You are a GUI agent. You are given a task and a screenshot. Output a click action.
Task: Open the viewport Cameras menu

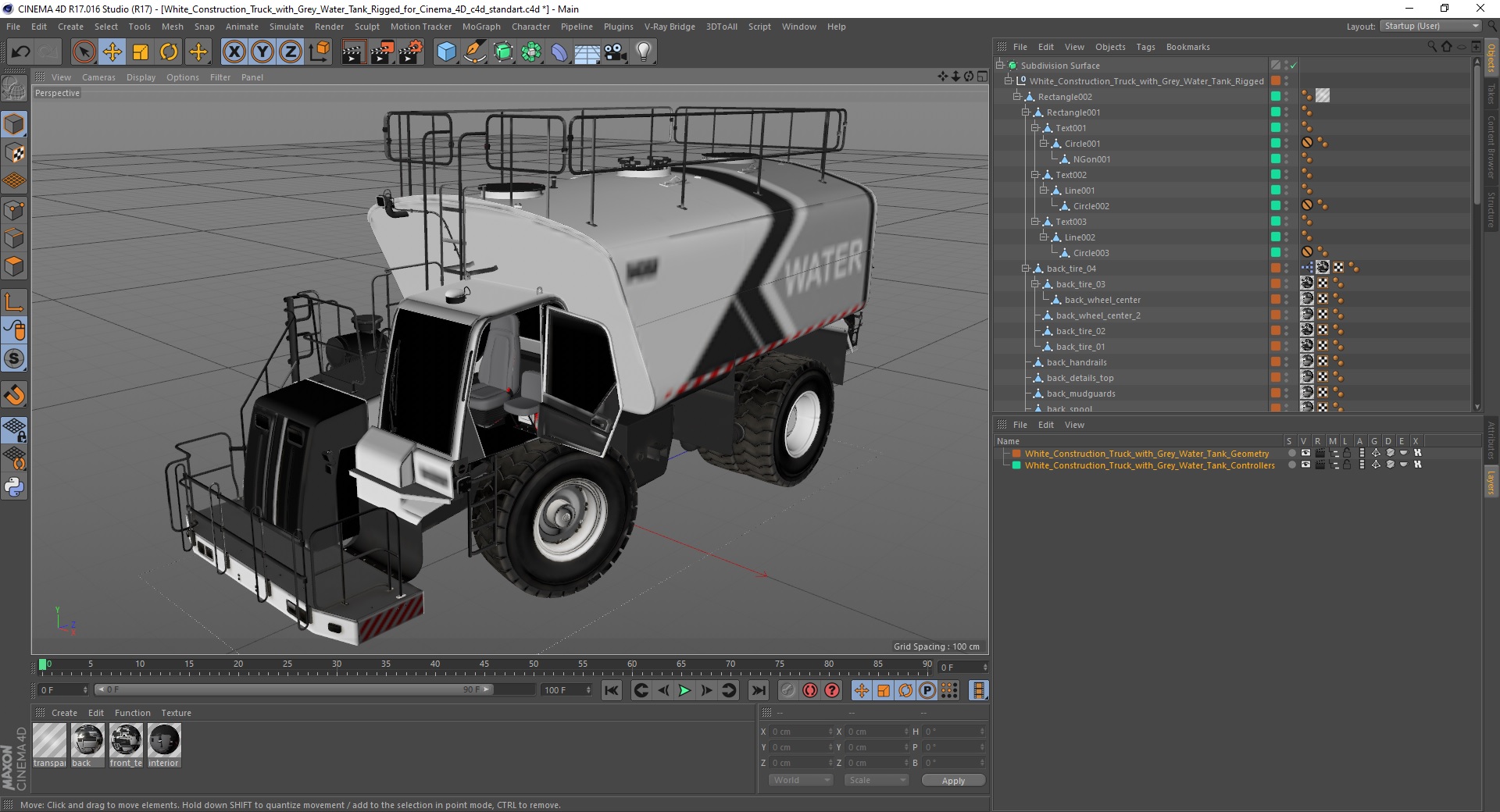98,77
